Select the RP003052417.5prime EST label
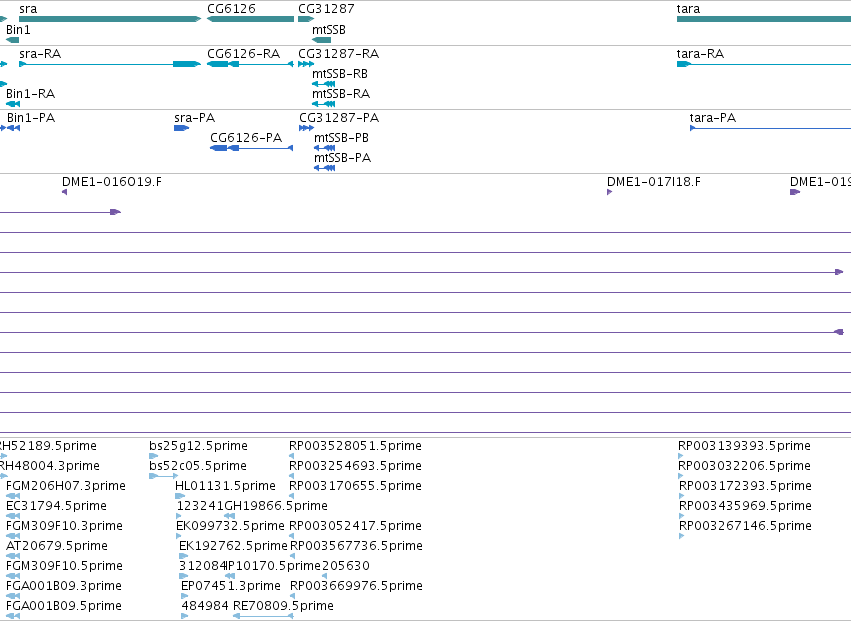This screenshot has width=851, height=621. pyautogui.click(x=355, y=526)
